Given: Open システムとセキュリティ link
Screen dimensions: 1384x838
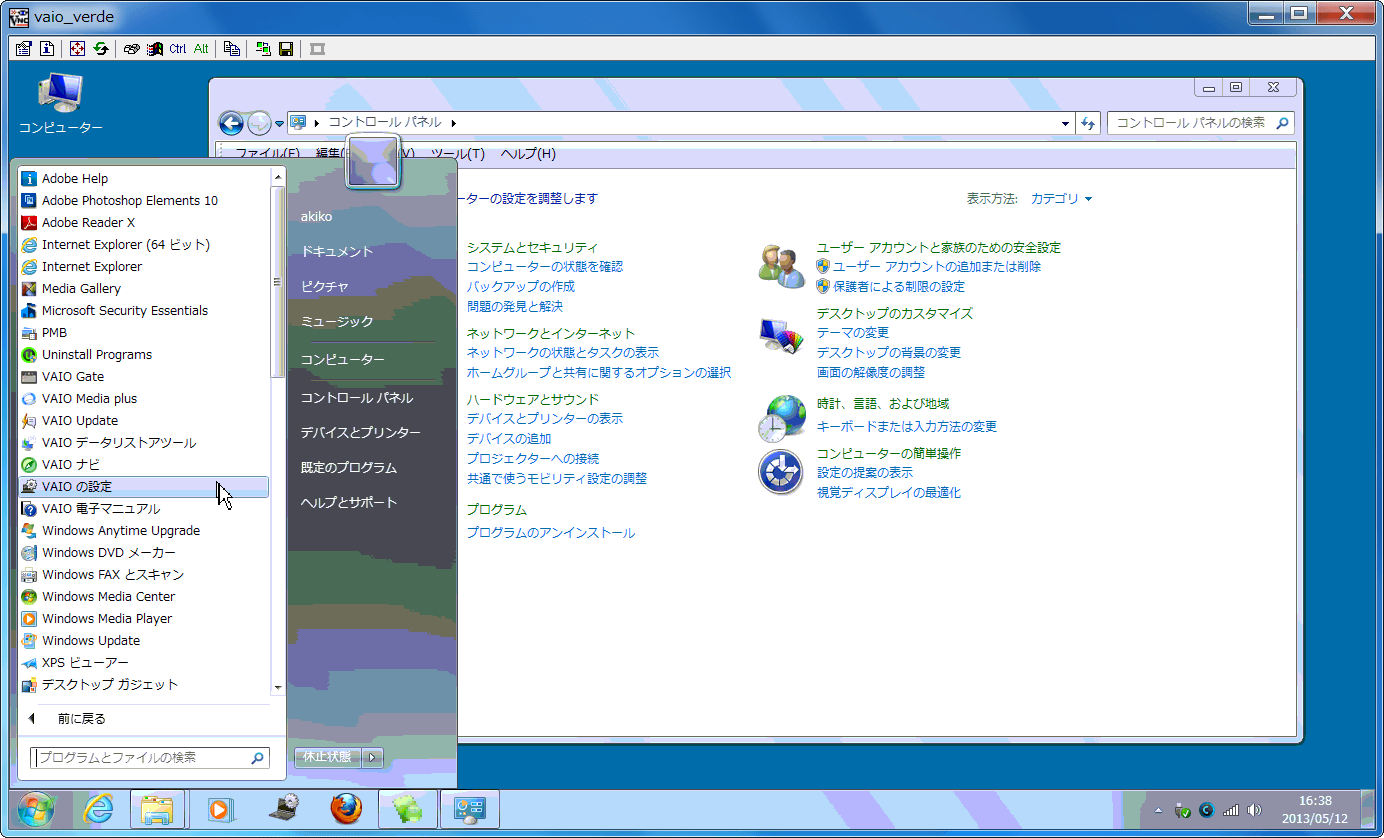Looking at the screenshot, I should click(533, 248).
